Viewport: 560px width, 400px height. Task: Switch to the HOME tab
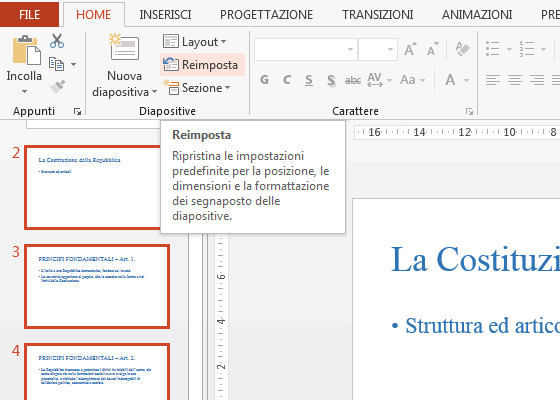pos(94,15)
